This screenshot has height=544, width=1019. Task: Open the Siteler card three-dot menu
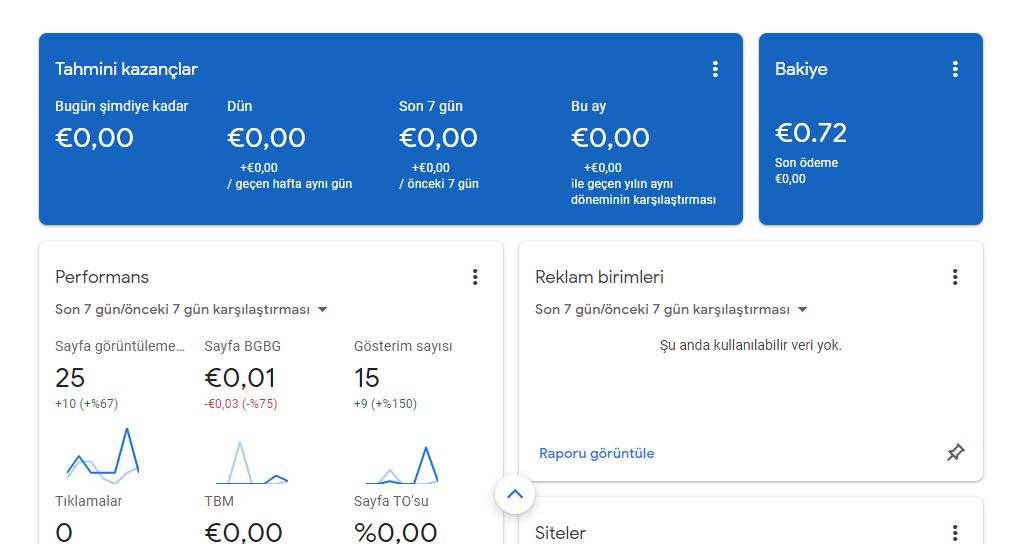955,533
